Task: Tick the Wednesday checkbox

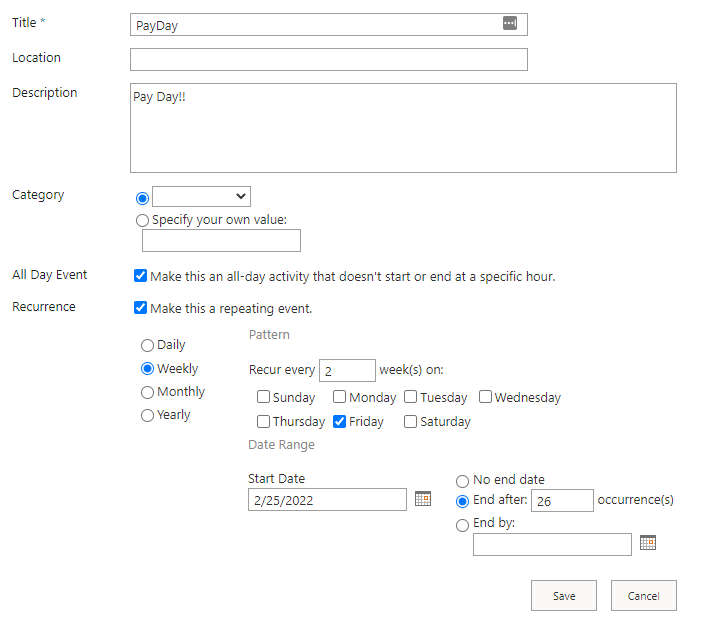Action: (485, 397)
